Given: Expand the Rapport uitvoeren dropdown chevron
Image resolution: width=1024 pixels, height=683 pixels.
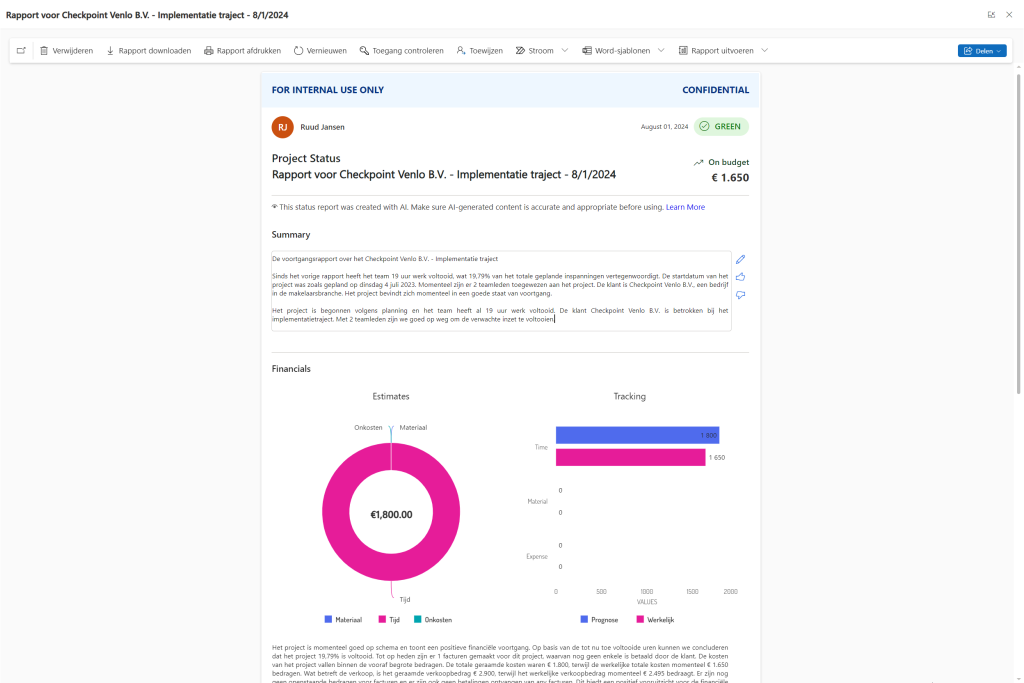Looking at the screenshot, I should [765, 50].
